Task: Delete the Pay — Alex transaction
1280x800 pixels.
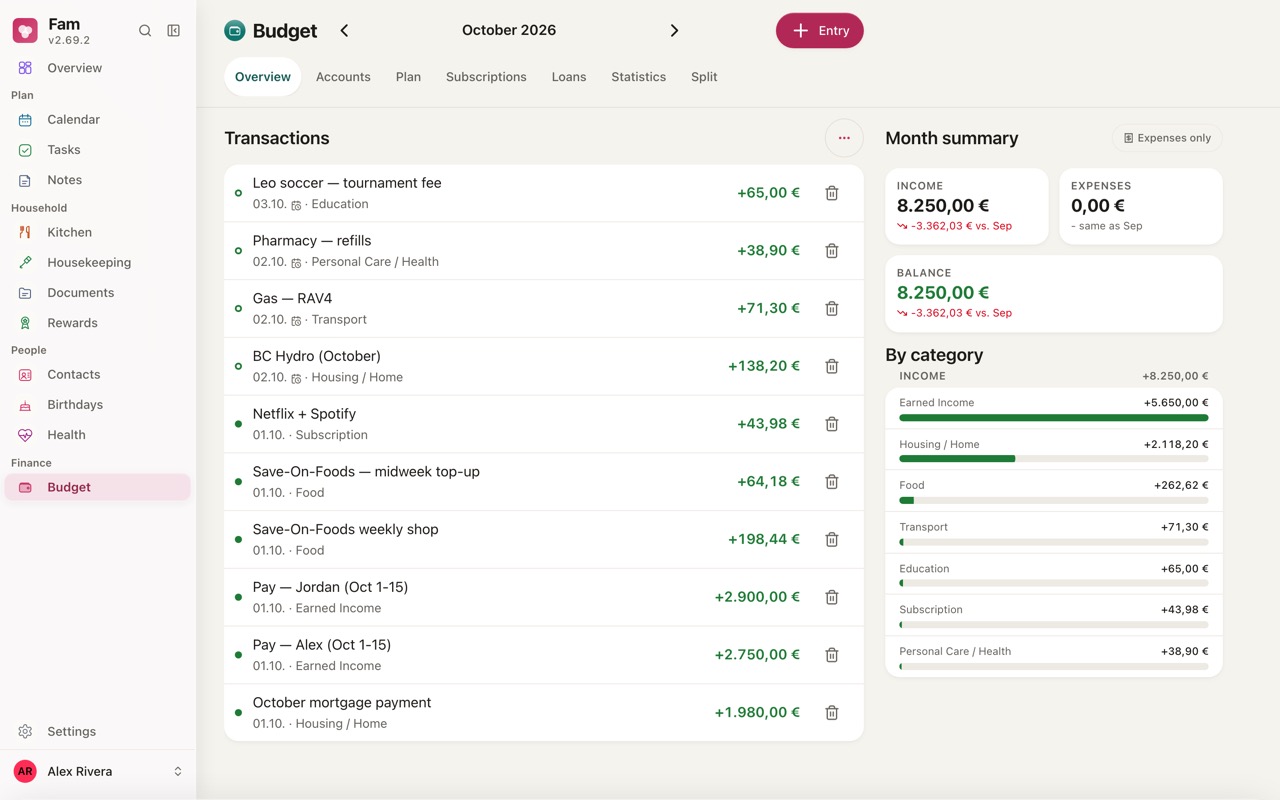Action: (831, 655)
